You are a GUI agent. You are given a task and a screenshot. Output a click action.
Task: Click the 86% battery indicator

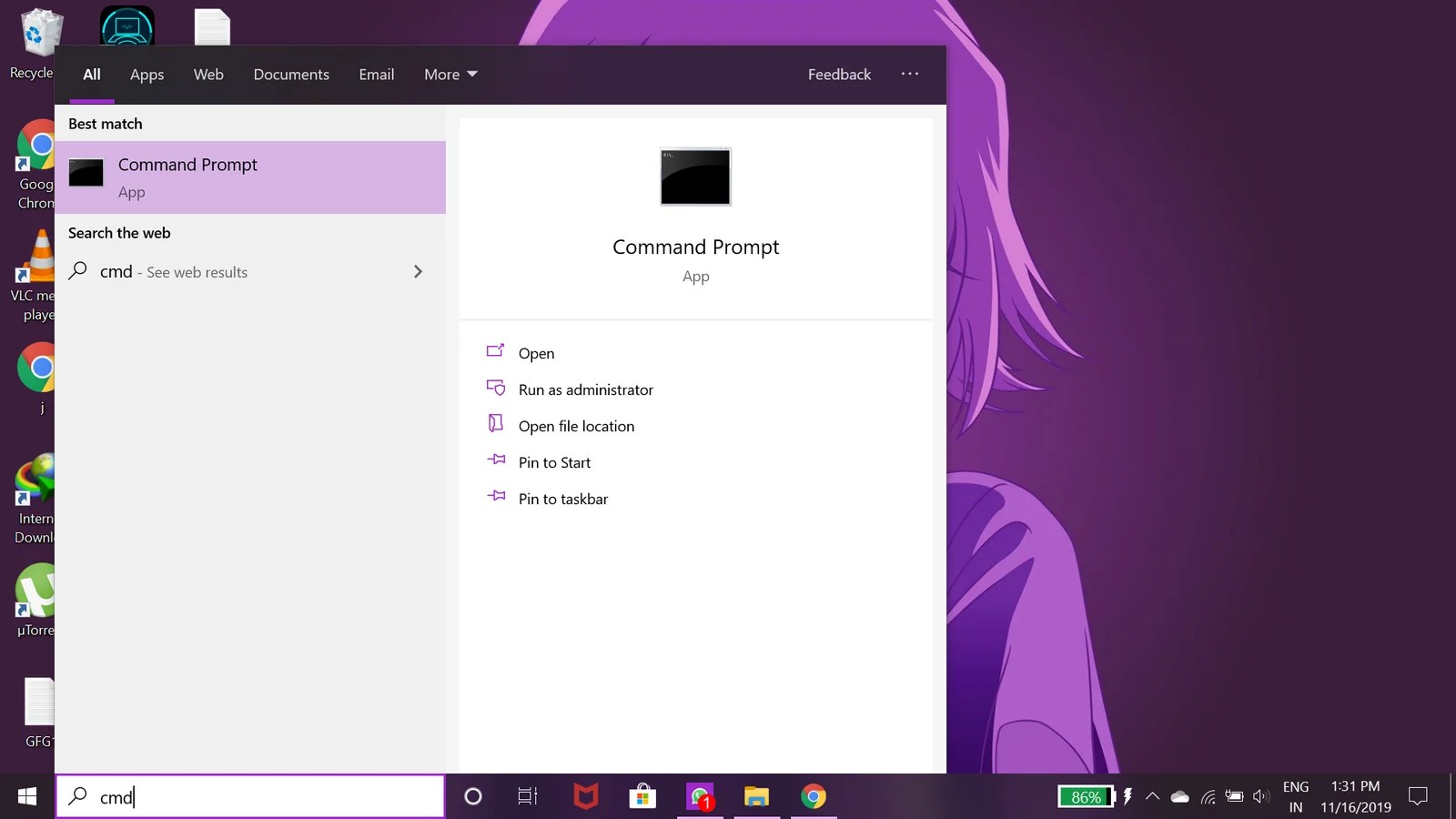tap(1087, 796)
